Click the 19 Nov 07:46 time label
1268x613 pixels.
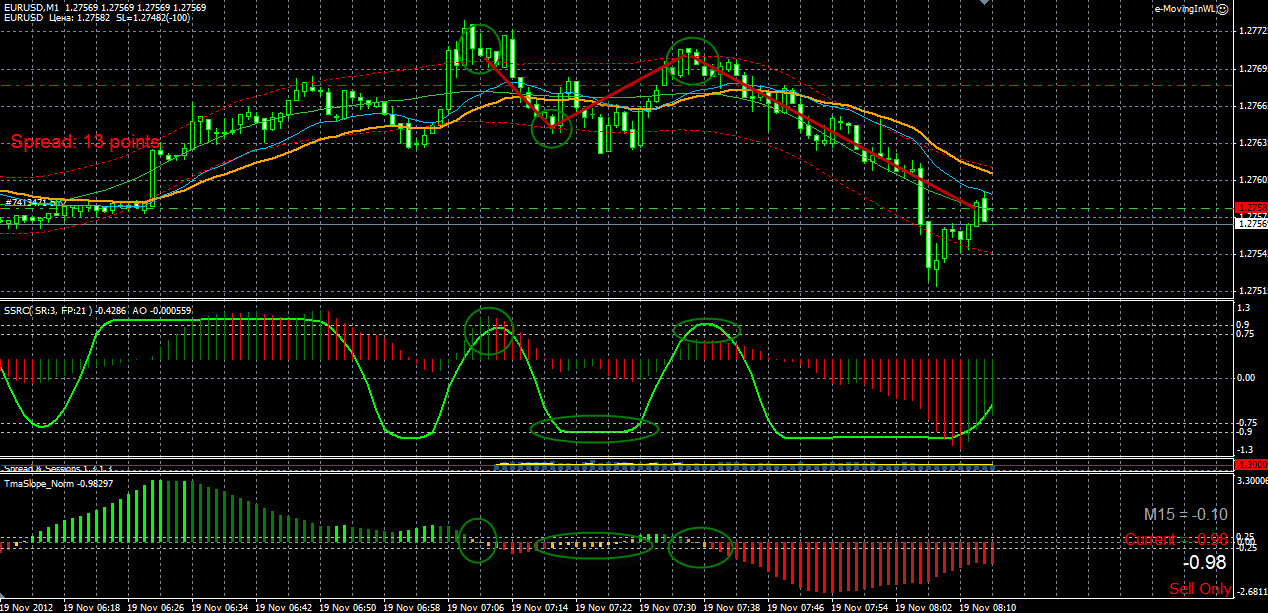(x=796, y=607)
